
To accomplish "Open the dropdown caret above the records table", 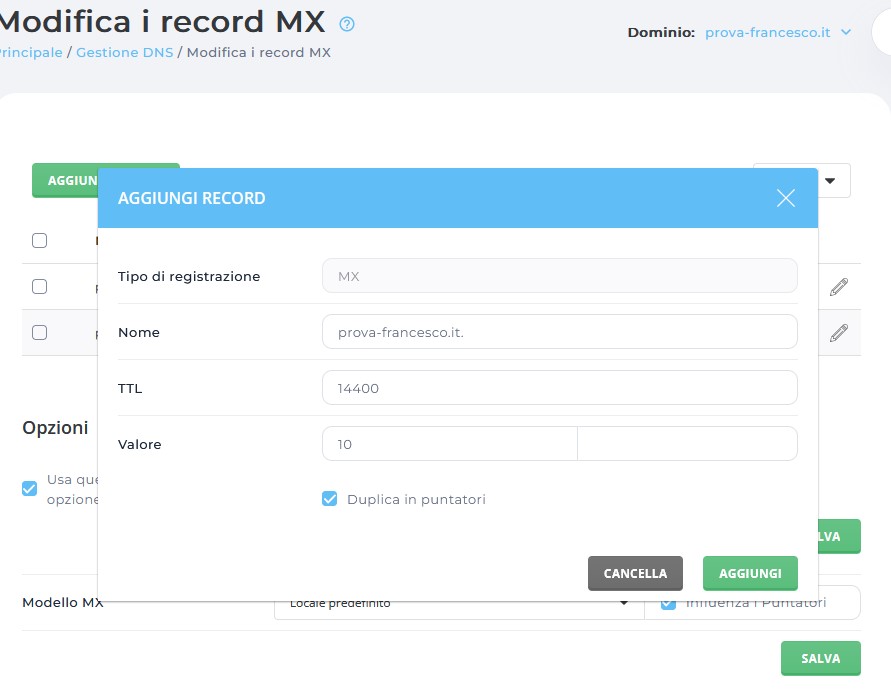I will 829,180.
